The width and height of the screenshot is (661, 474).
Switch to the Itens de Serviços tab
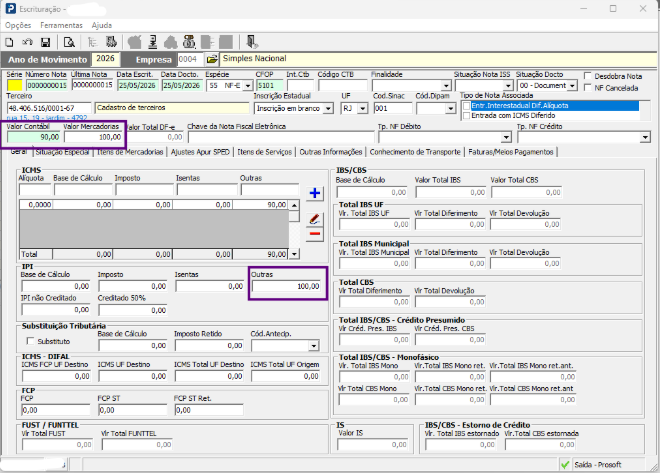point(264,152)
